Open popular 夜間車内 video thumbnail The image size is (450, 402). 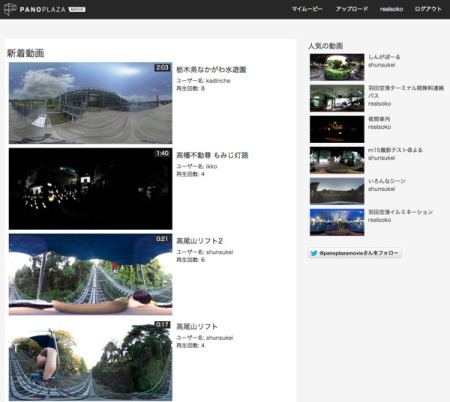point(337,129)
